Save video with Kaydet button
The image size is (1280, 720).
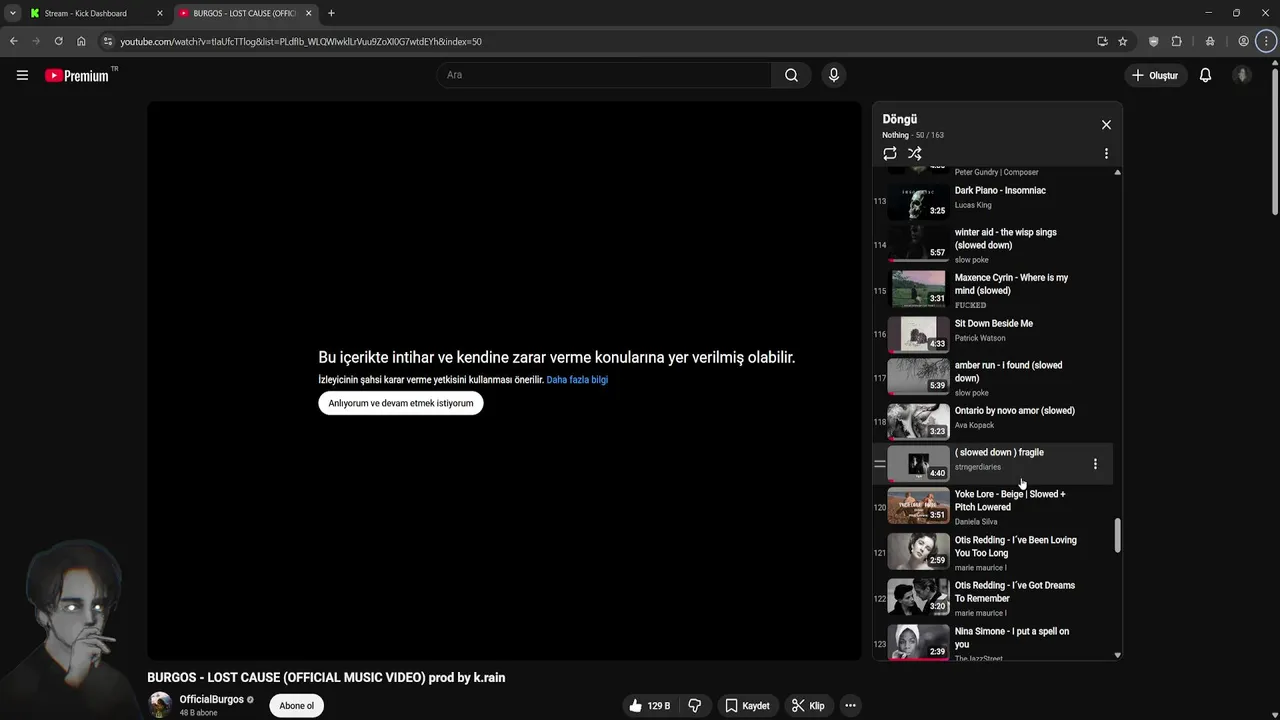[x=747, y=706]
